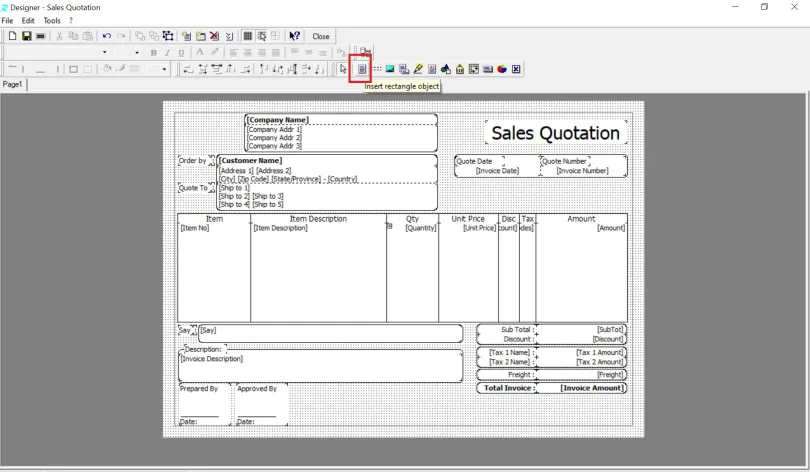Click the Insert rectangle object icon

click(362, 69)
